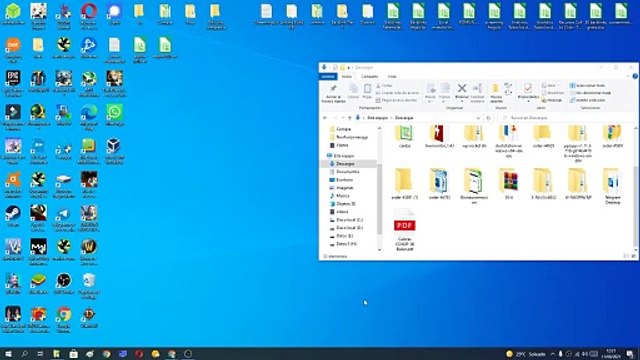Switch to details view toggle
Screen dimensions: 640x360
626,256
